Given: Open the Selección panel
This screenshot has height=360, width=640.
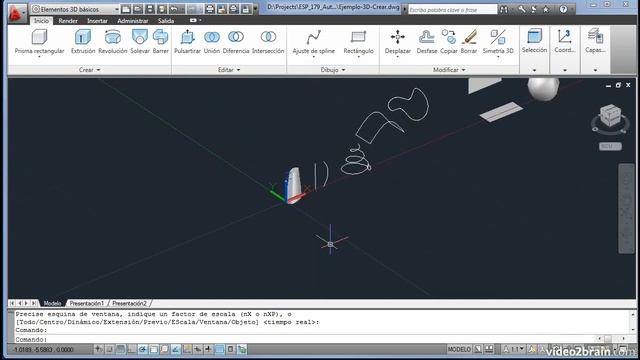Looking at the screenshot, I should point(534,41).
